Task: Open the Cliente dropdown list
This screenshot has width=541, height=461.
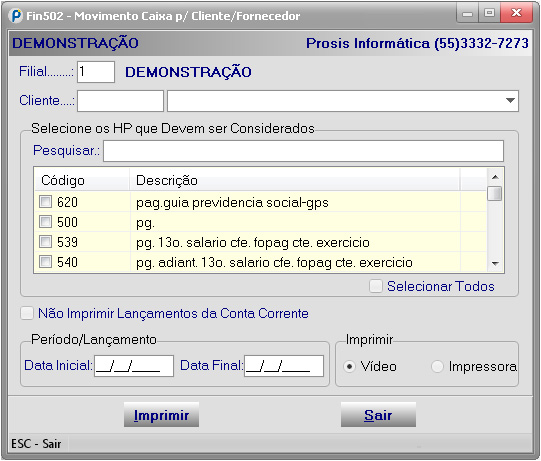Action: [510, 101]
